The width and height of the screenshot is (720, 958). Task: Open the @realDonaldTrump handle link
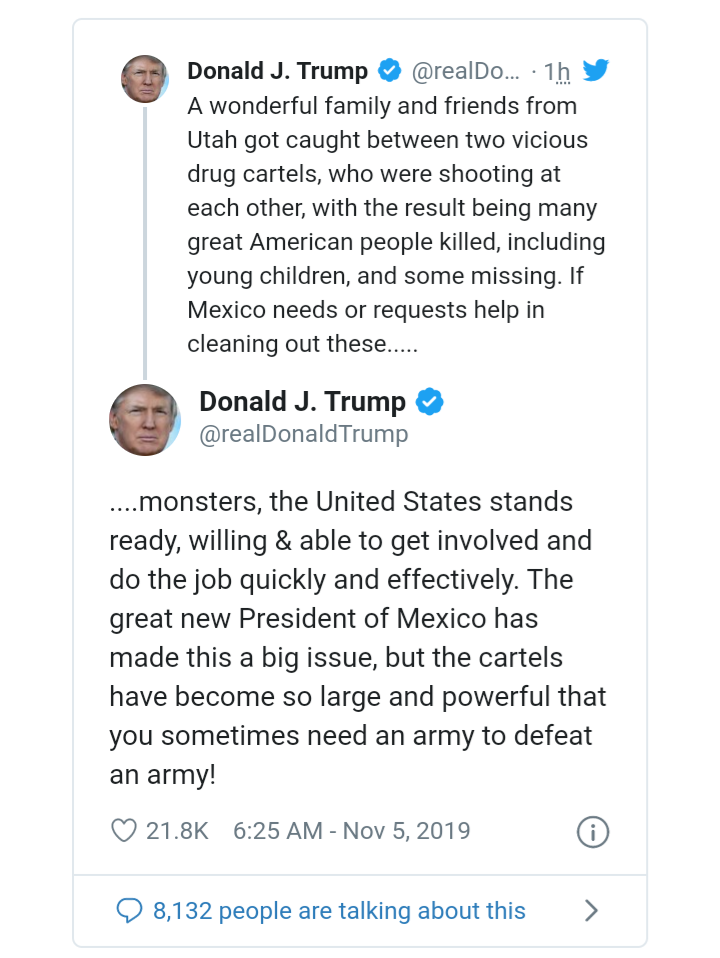(304, 434)
